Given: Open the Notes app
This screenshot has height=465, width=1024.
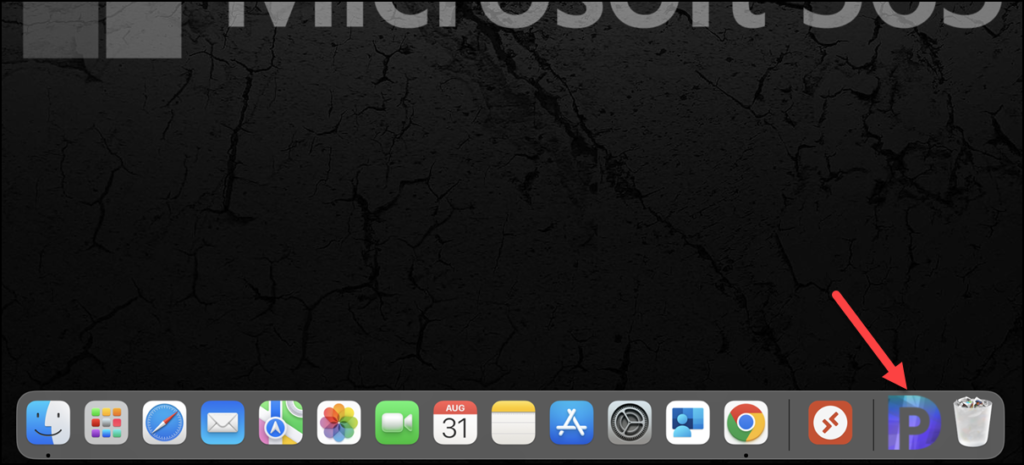Looking at the screenshot, I should pos(513,423).
